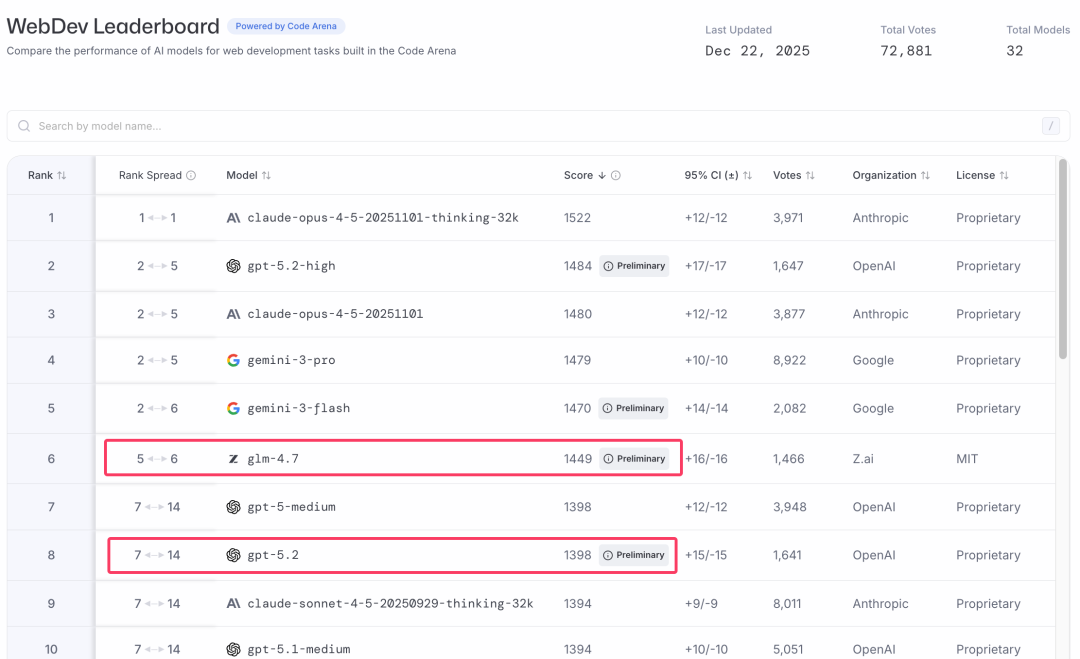Click the Z.ai organization cell
This screenshot has width=1080, height=659.
863,459
